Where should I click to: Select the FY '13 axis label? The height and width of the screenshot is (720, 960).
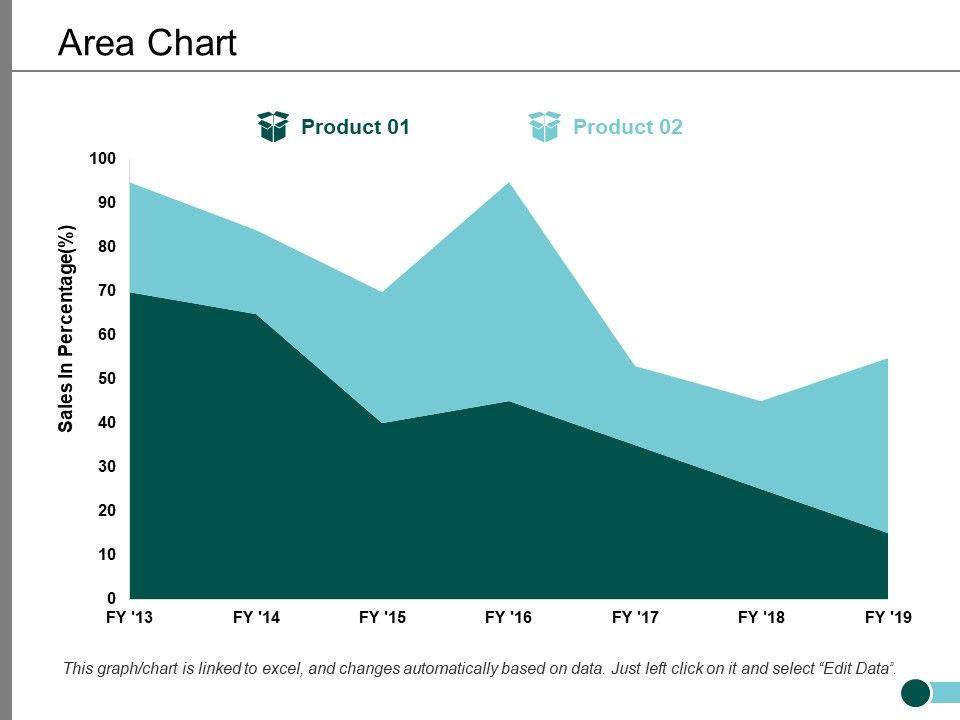click(130, 618)
